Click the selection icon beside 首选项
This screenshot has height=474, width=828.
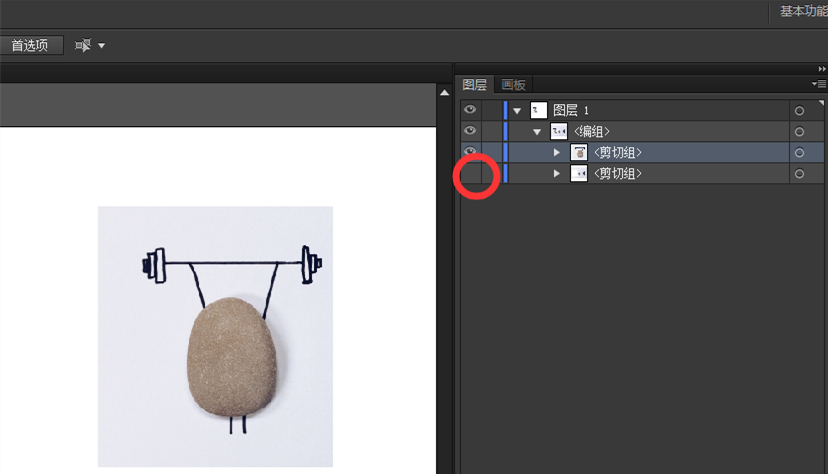[x=82, y=46]
